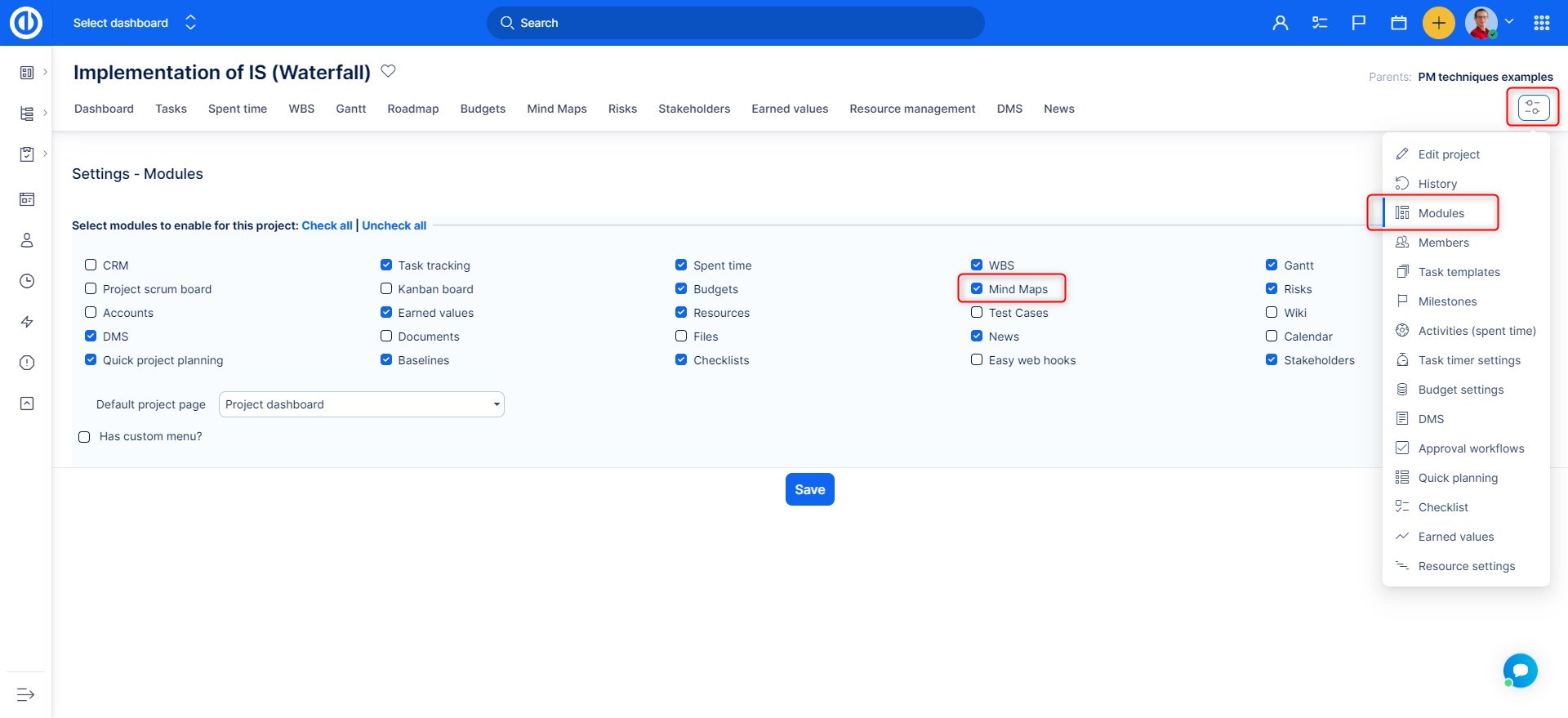Open the project settings controls icon

(x=1533, y=107)
